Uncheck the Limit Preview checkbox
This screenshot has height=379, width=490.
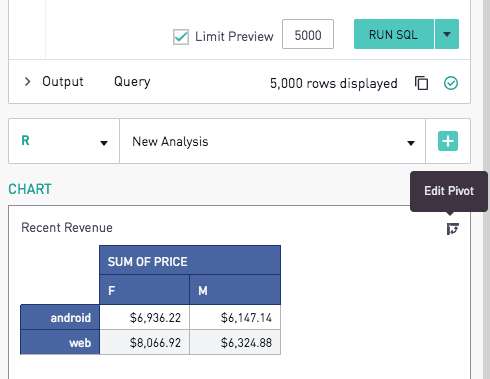tap(181, 36)
